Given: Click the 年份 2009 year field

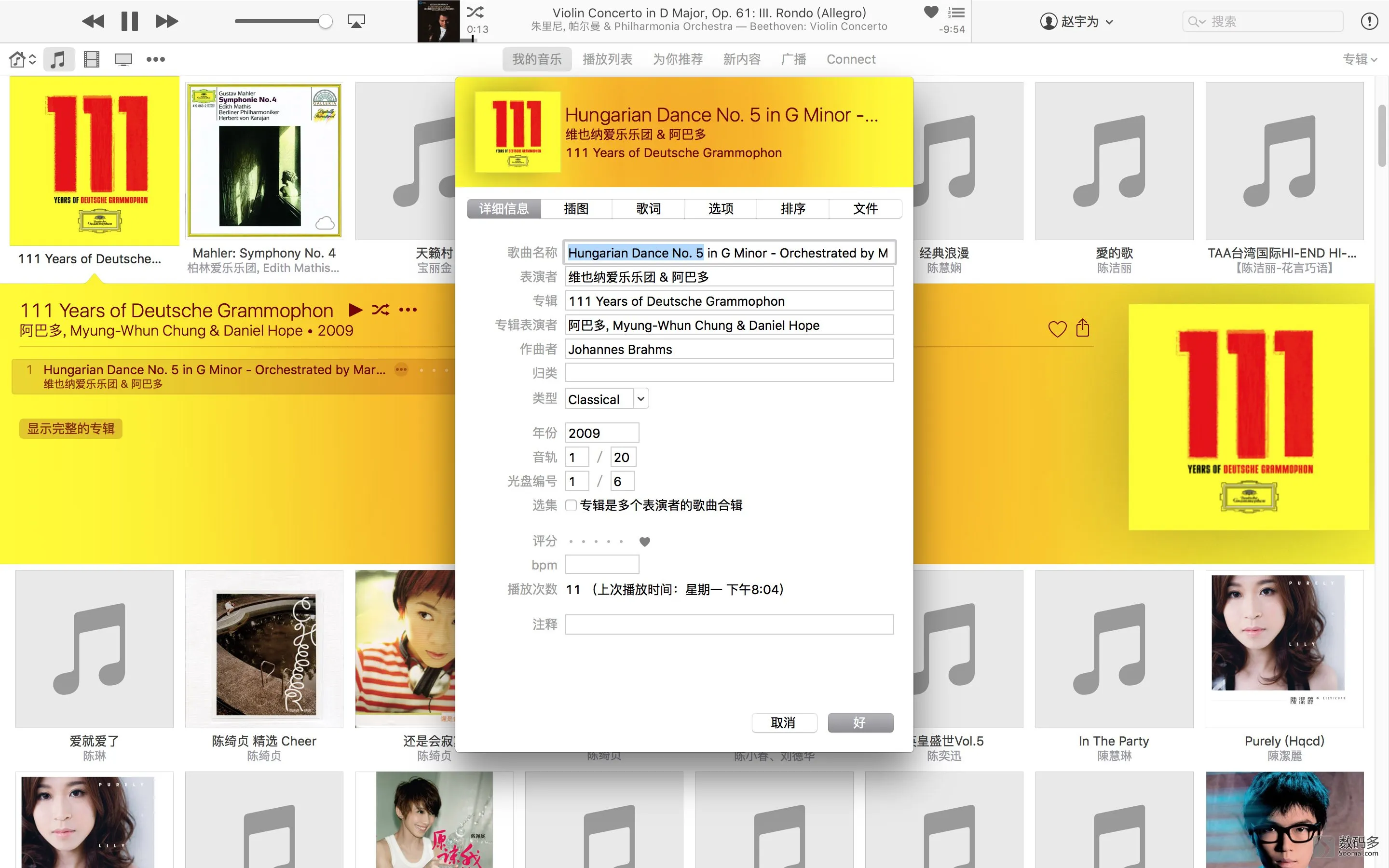Looking at the screenshot, I should pyautogui.click(x=601, y=433).
